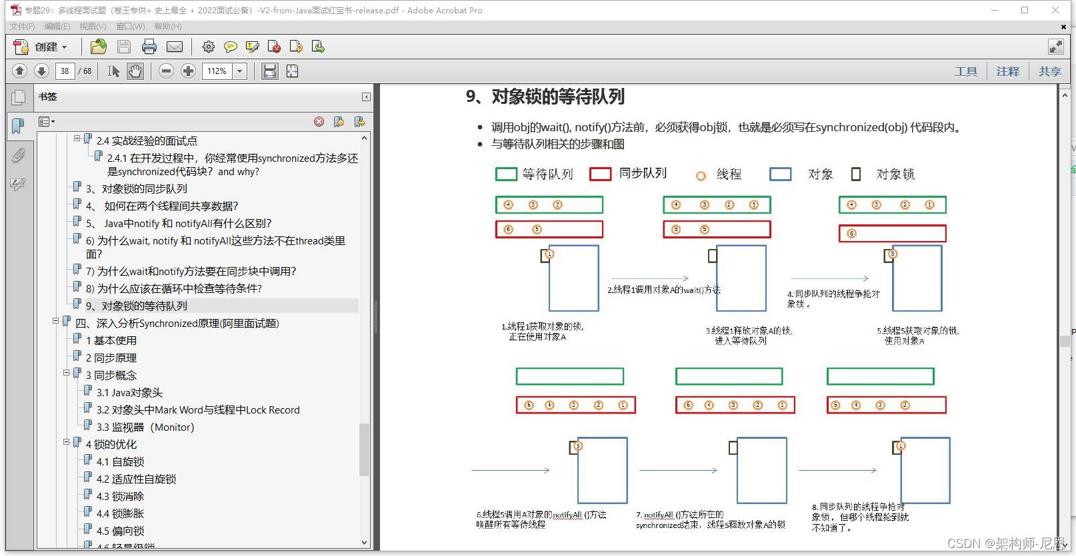Open the 注释 panel
Viewport: 1076px width, 556px height.
pos(1008,71)
